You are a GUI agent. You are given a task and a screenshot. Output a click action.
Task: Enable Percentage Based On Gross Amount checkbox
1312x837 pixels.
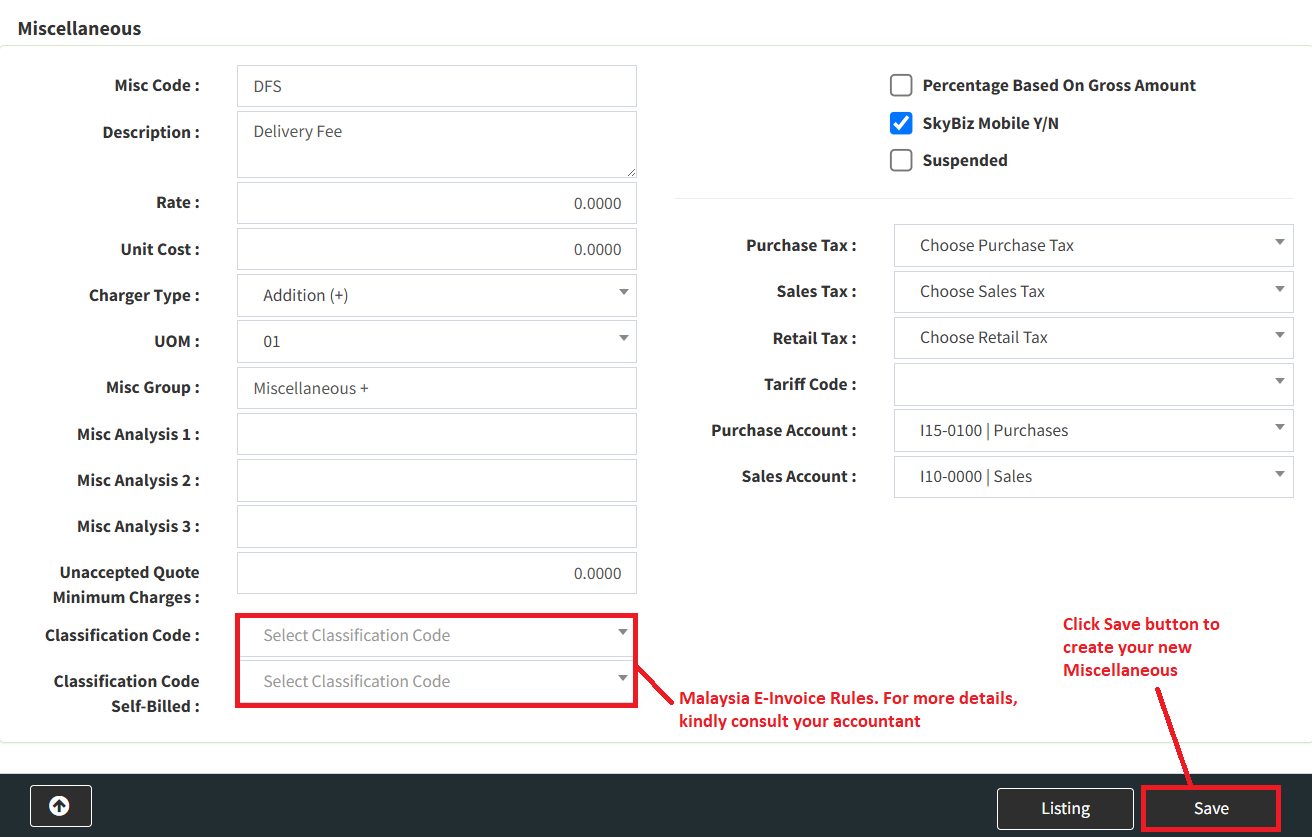901,85
